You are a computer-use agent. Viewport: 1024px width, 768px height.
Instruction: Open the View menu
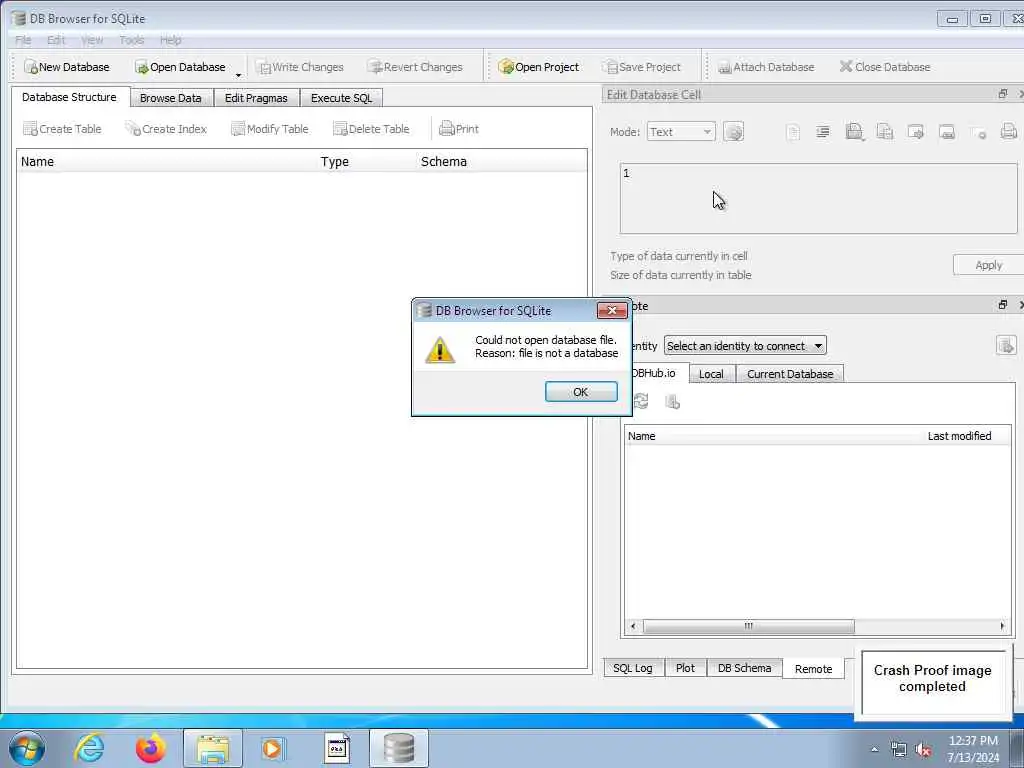coord(92,40)
